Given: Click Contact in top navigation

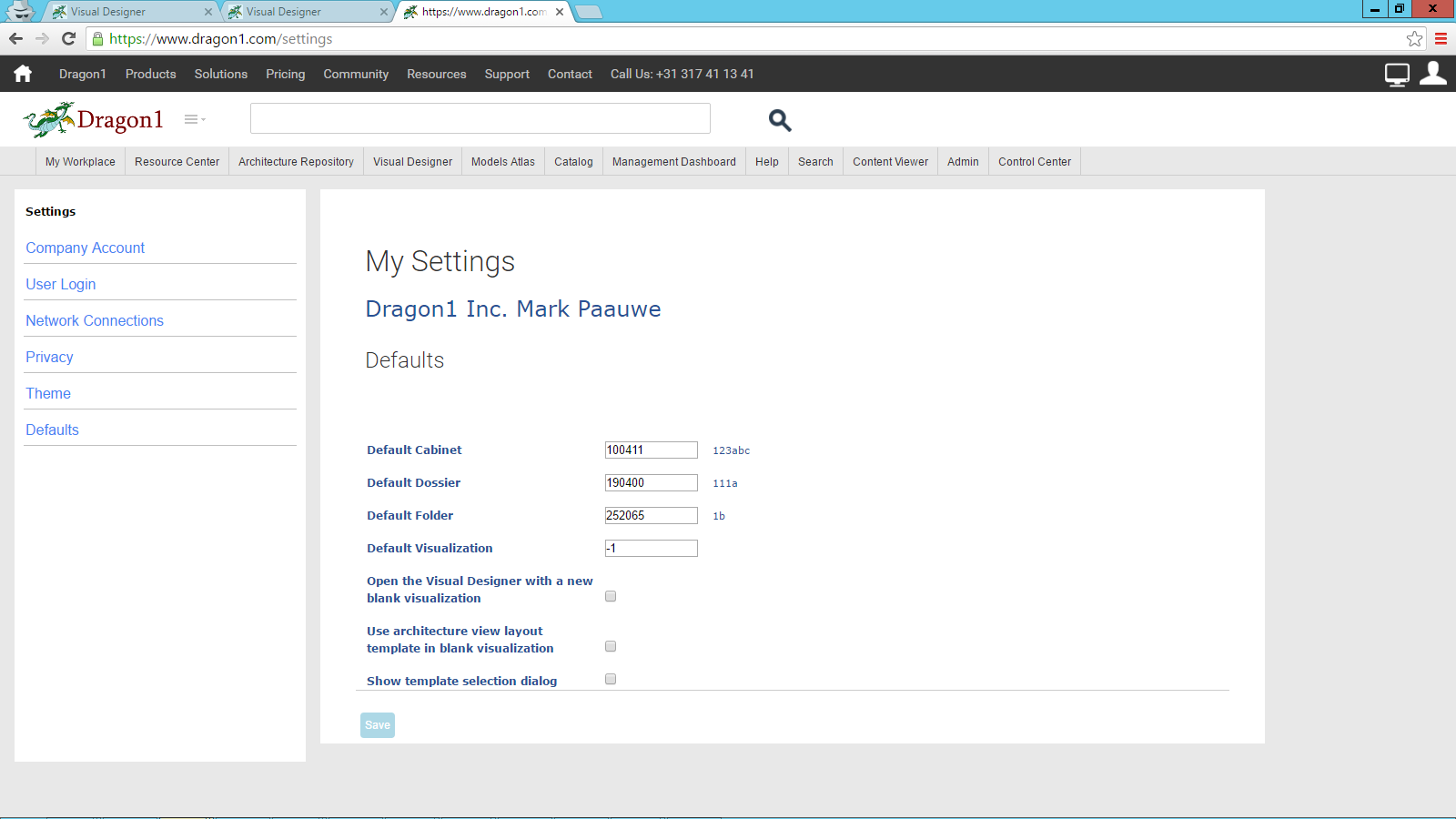Looking at the screenshot, I should click(x=570, y=74).
